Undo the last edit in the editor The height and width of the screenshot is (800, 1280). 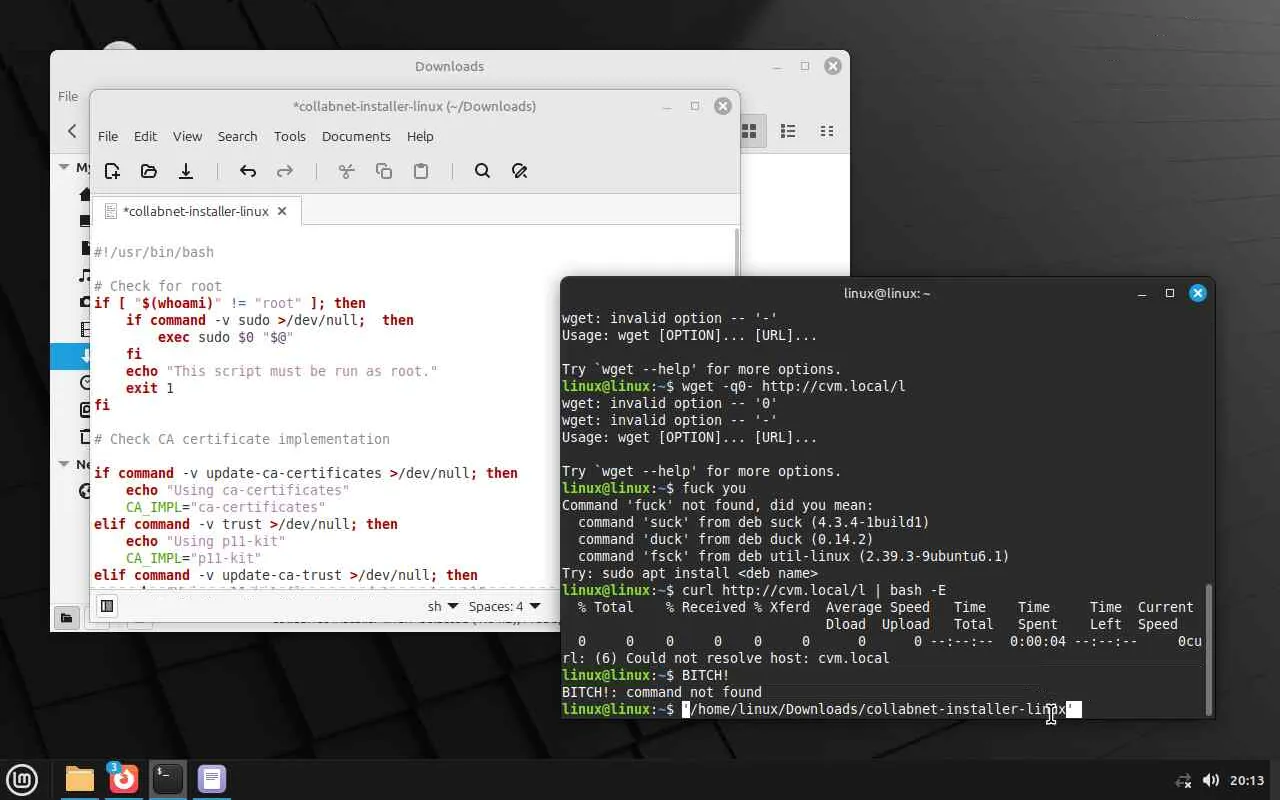pos(248,171)
